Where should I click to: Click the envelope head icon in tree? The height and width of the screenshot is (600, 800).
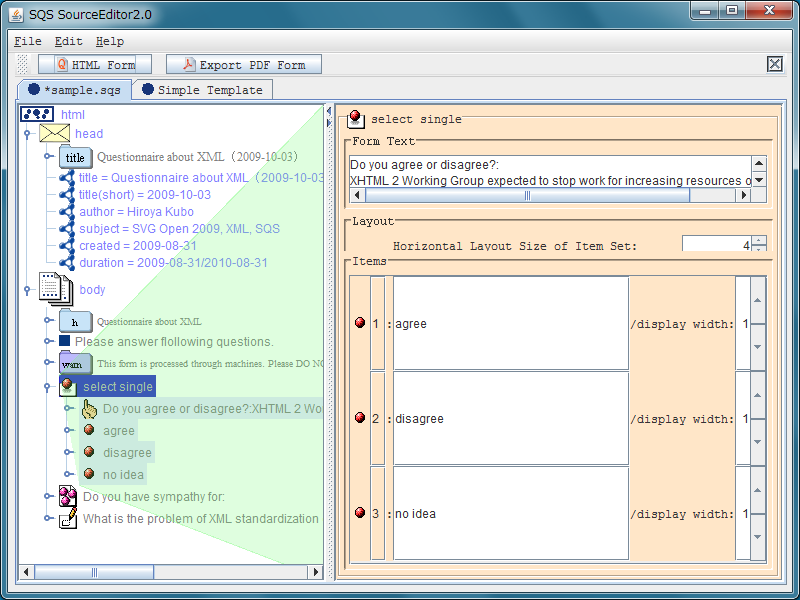[54, 134]
